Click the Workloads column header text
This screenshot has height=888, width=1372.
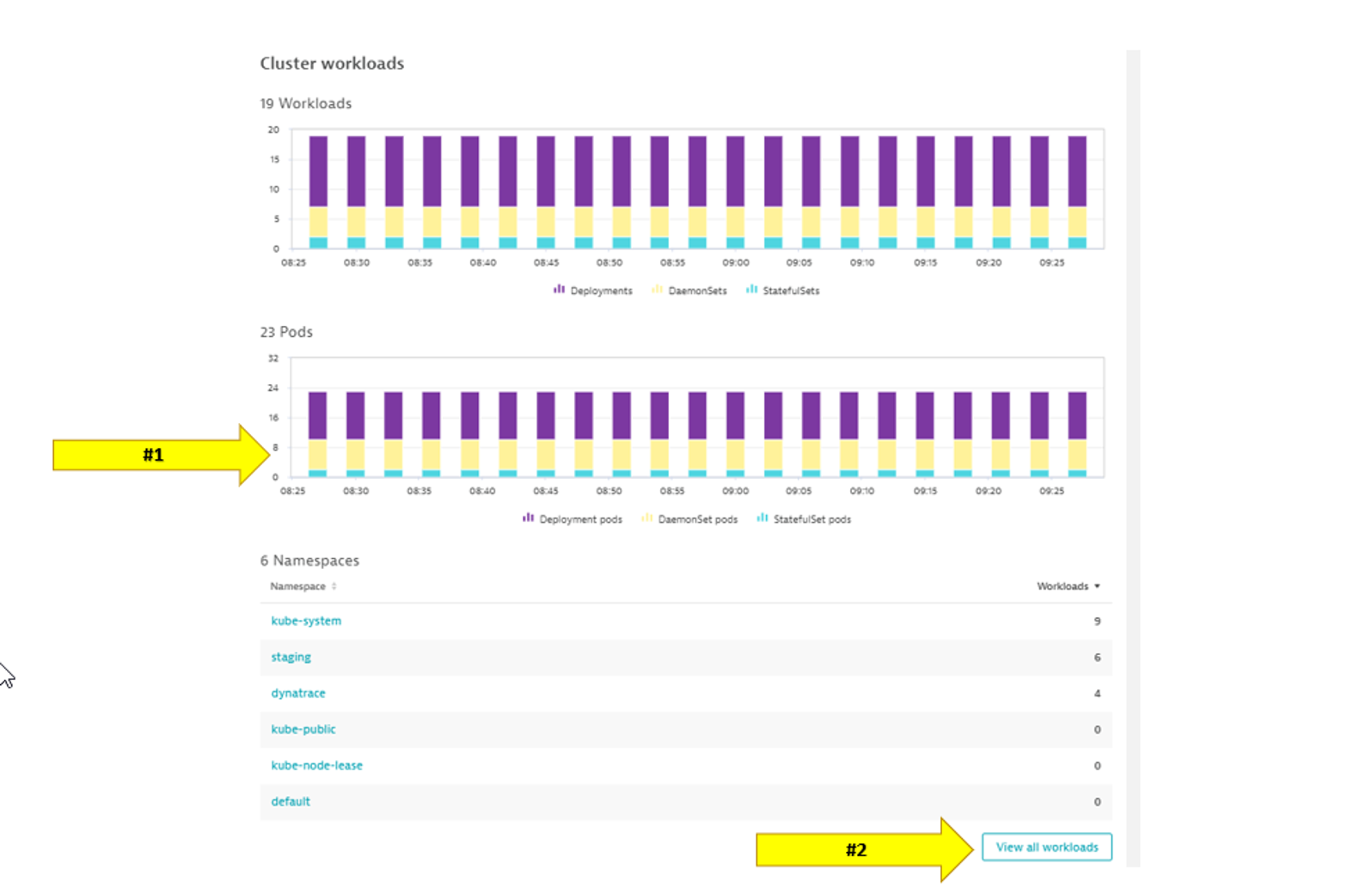pos(1062,586)
